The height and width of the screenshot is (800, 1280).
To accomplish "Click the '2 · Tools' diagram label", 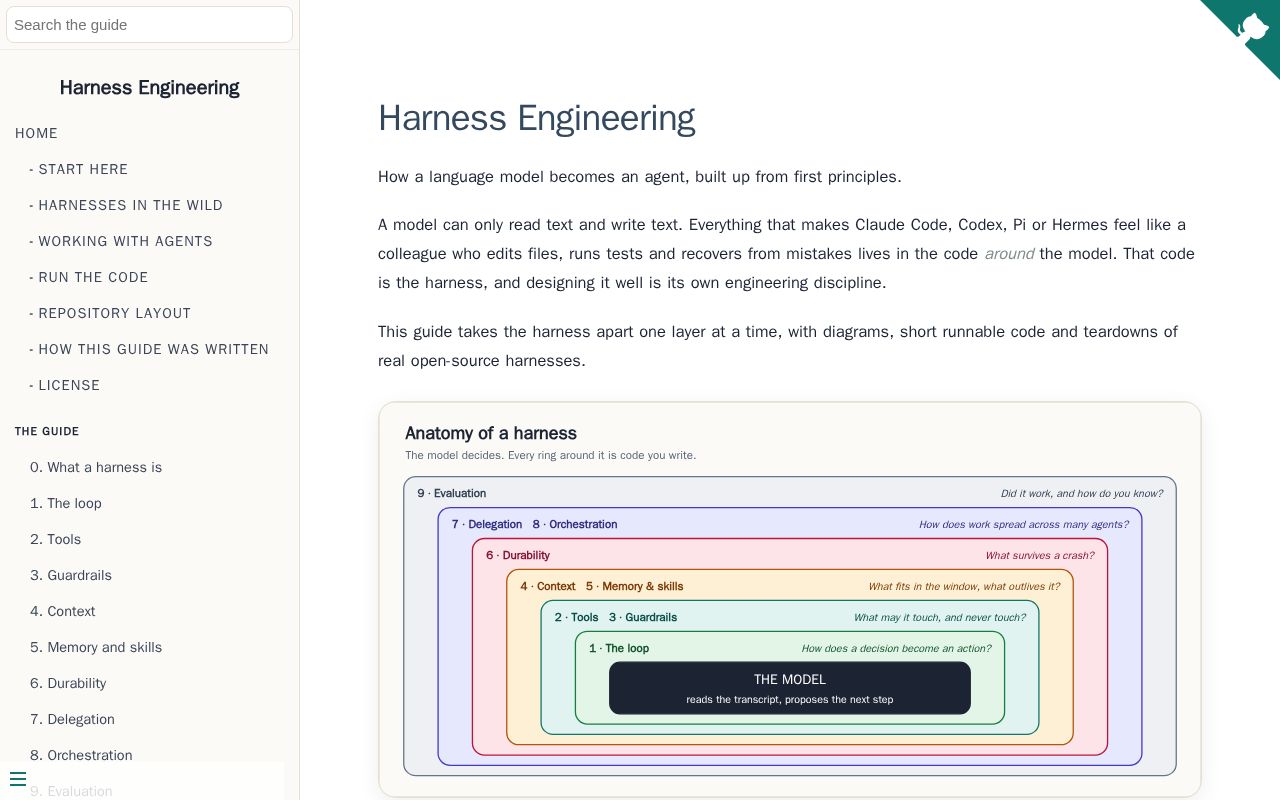I will pyautogui.click(x=577, y=617).
